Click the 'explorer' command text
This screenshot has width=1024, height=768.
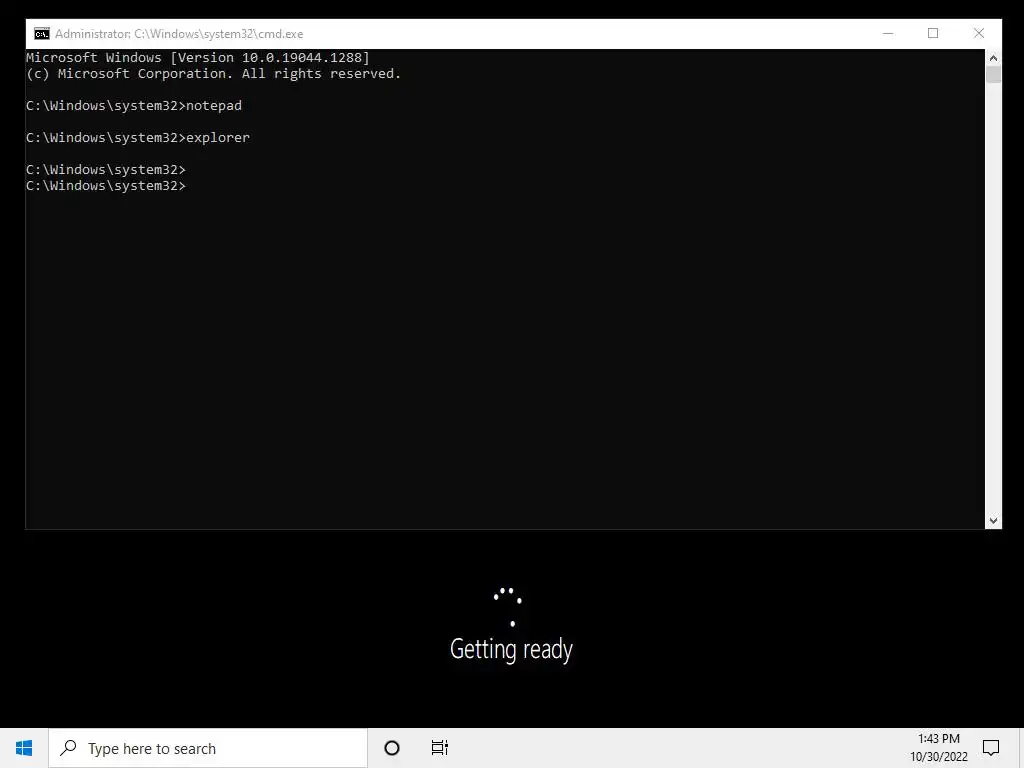[218, 138]
